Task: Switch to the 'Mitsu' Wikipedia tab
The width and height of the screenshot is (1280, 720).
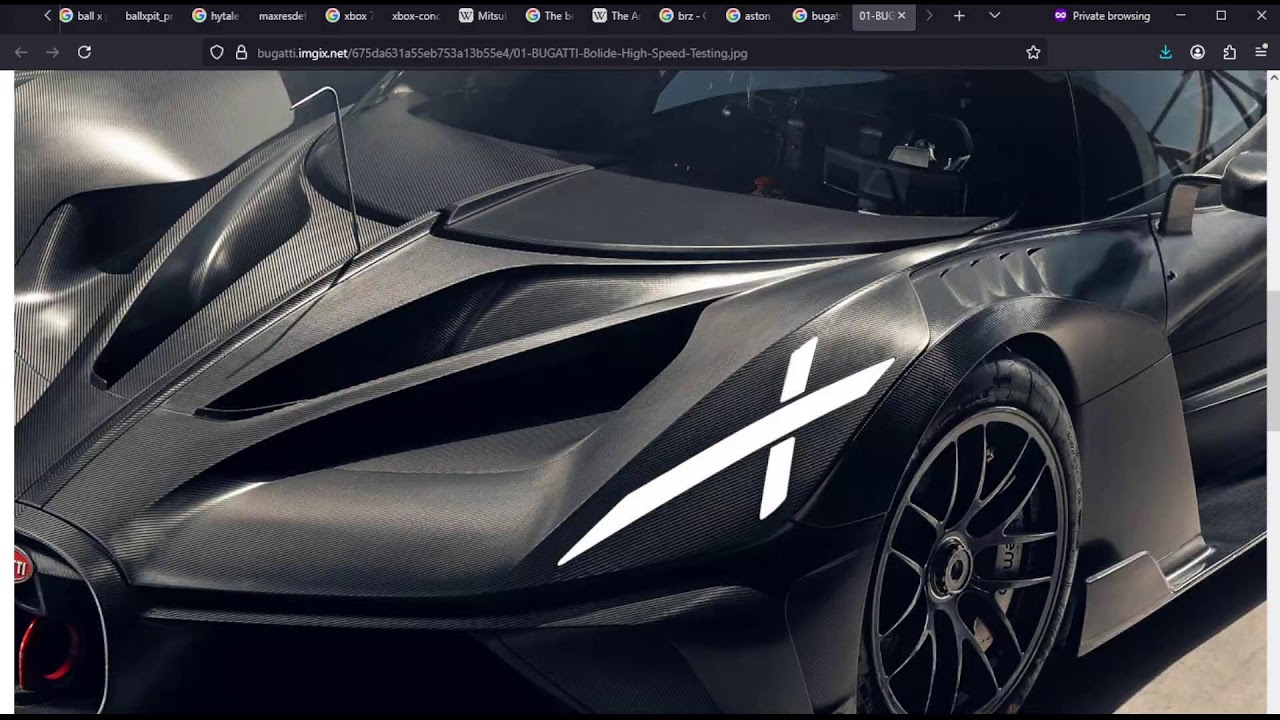Action: [x=482, y=16]
